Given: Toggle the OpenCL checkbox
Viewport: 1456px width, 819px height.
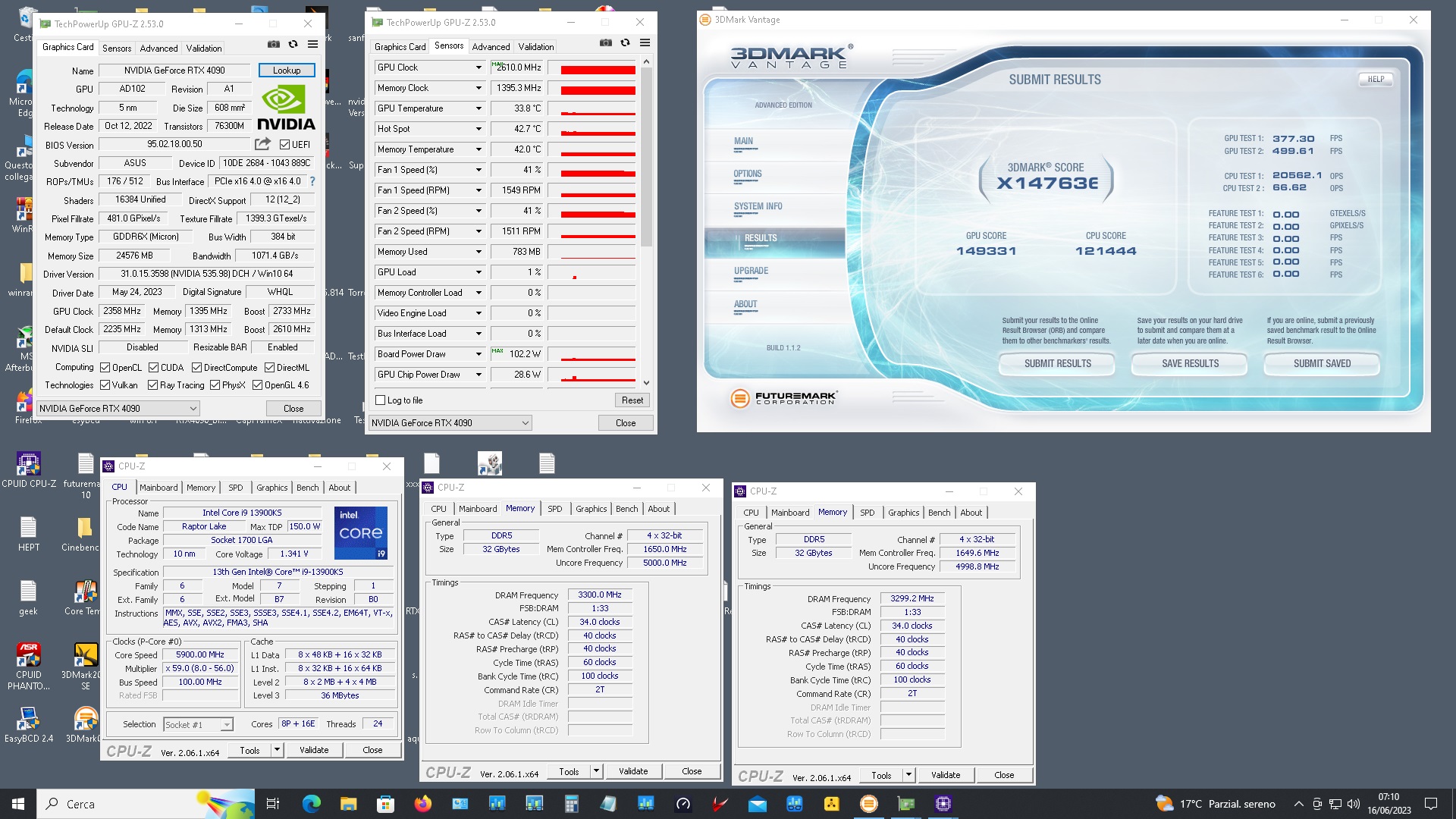Looking at the screenshot, I should (105, 368).
